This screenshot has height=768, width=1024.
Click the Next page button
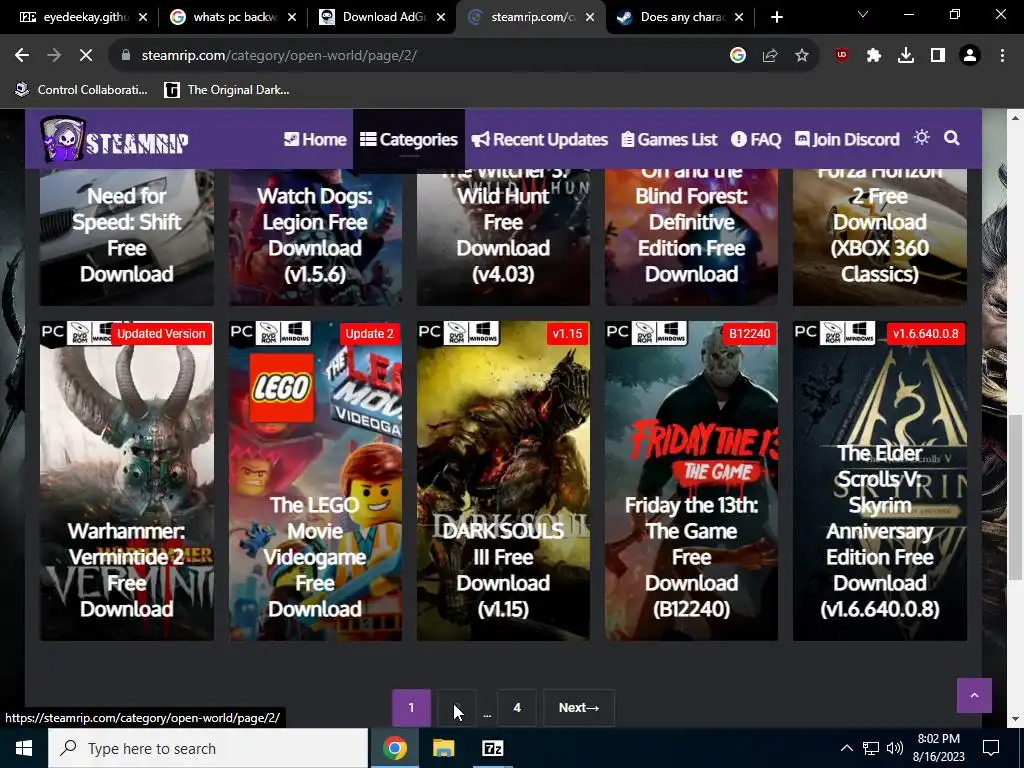[579, 707]
